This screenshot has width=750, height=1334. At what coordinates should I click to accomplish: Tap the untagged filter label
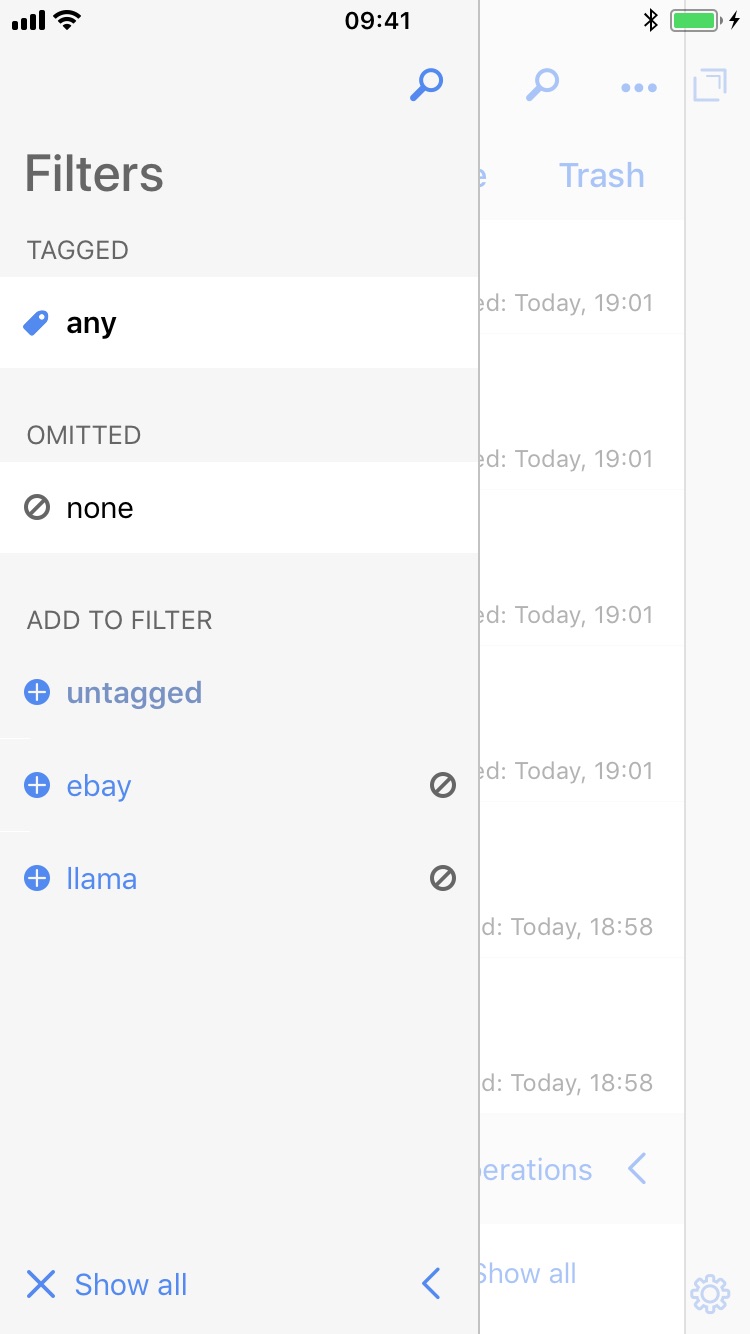tap(134, 693)
